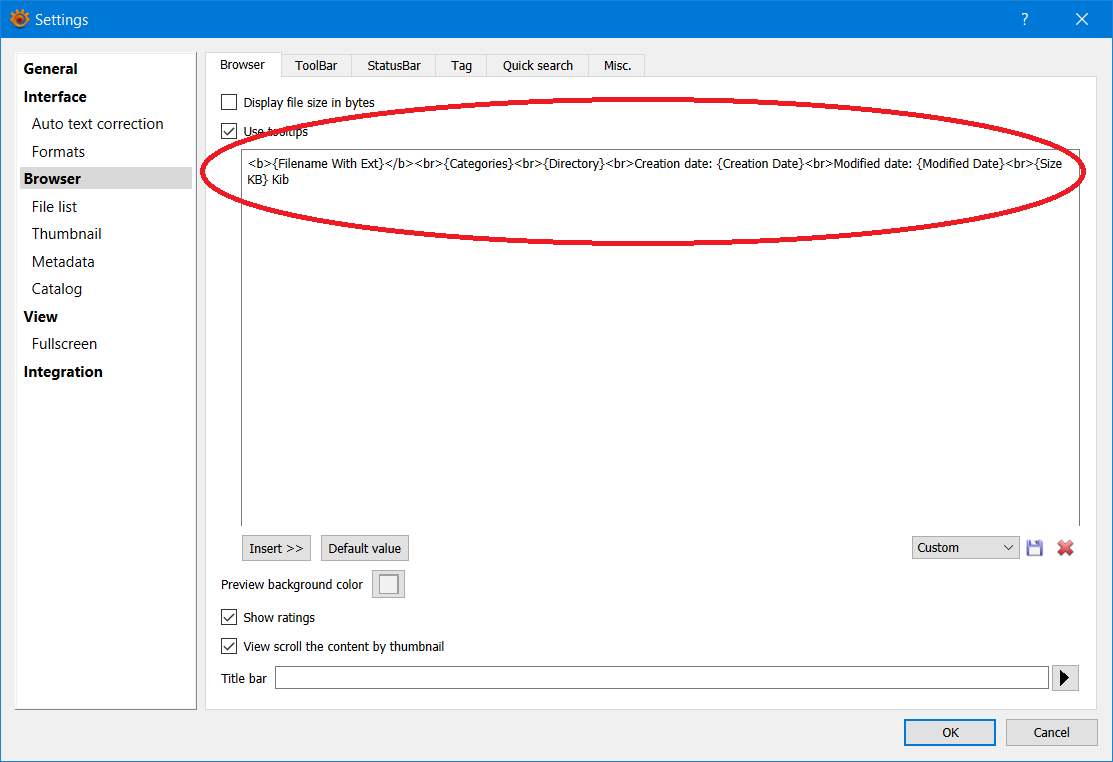Click the save preset floppy disk icon
1113x762 pixels.
[x=1035, y=548]
